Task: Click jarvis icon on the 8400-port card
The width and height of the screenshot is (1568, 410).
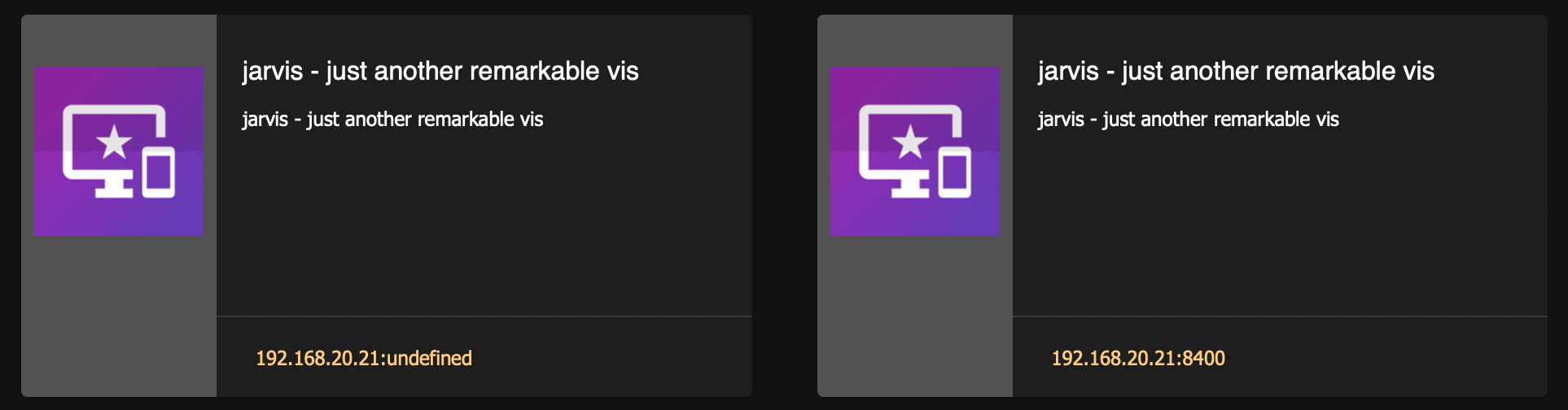Action: point(914,151)
